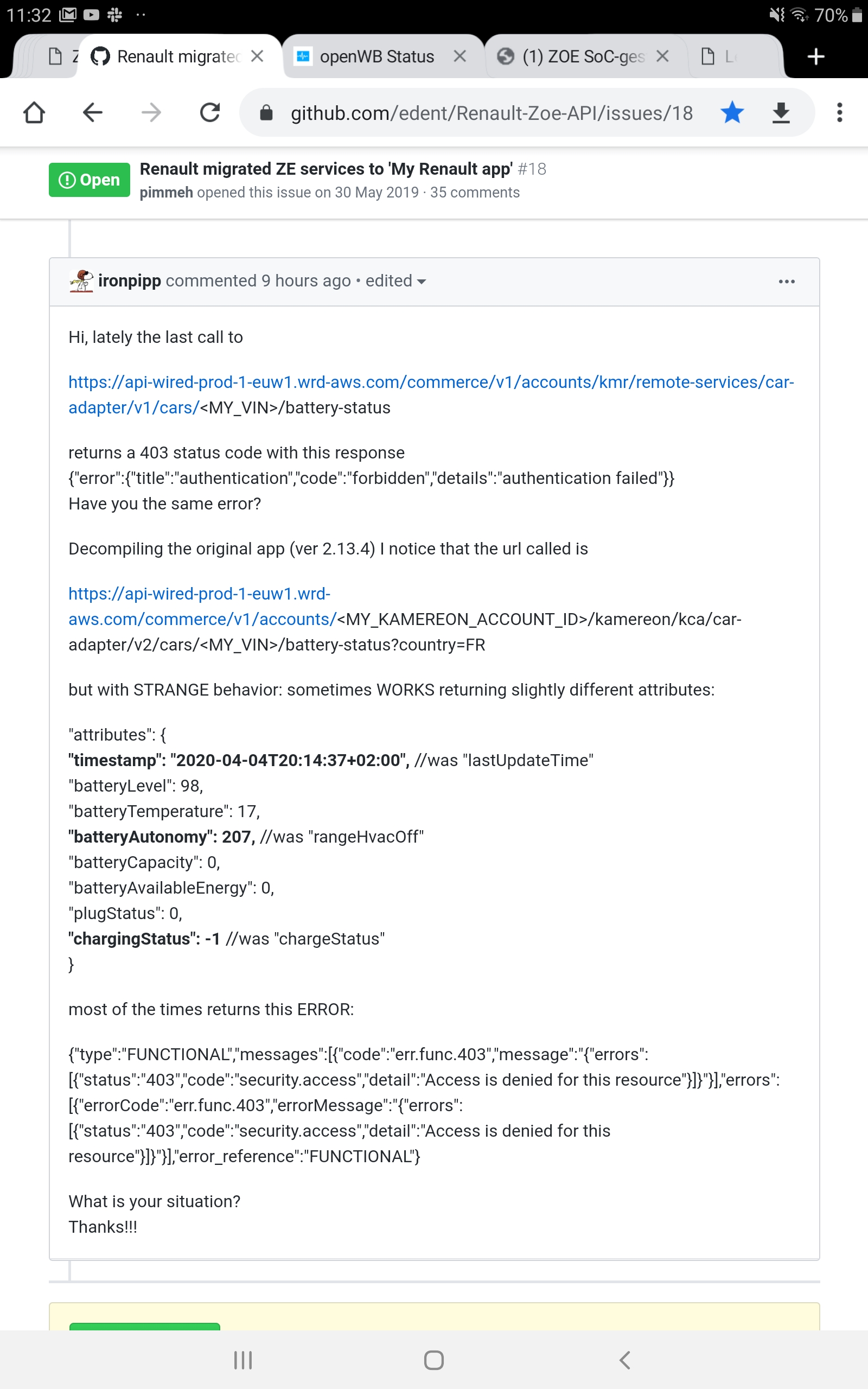Switch to the ZOE SoC tab
This screenshot has height=1389, width=868.
tap(583, 57)
